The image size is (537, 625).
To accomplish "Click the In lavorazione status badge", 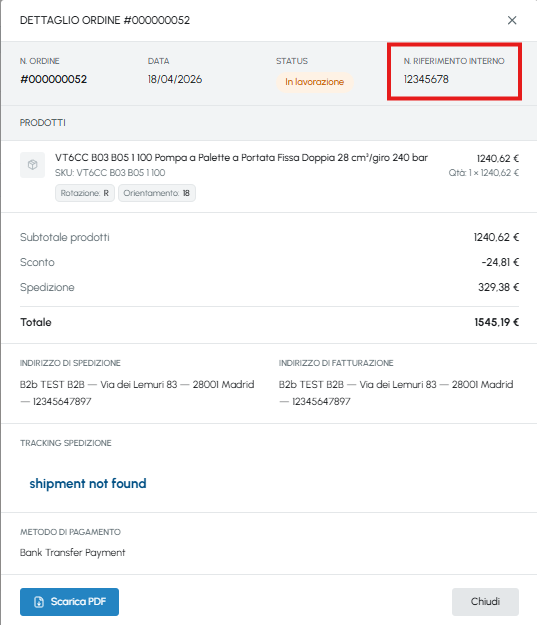I will [315, 82].
